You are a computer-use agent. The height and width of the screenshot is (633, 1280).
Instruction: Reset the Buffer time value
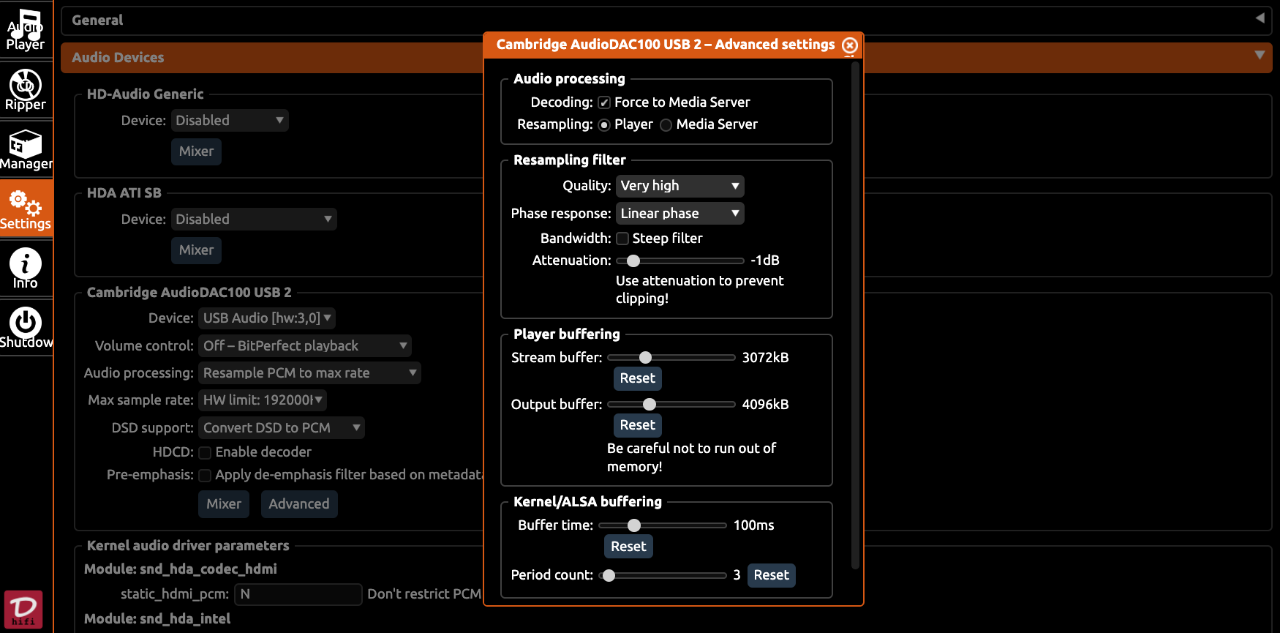(628, 546)
